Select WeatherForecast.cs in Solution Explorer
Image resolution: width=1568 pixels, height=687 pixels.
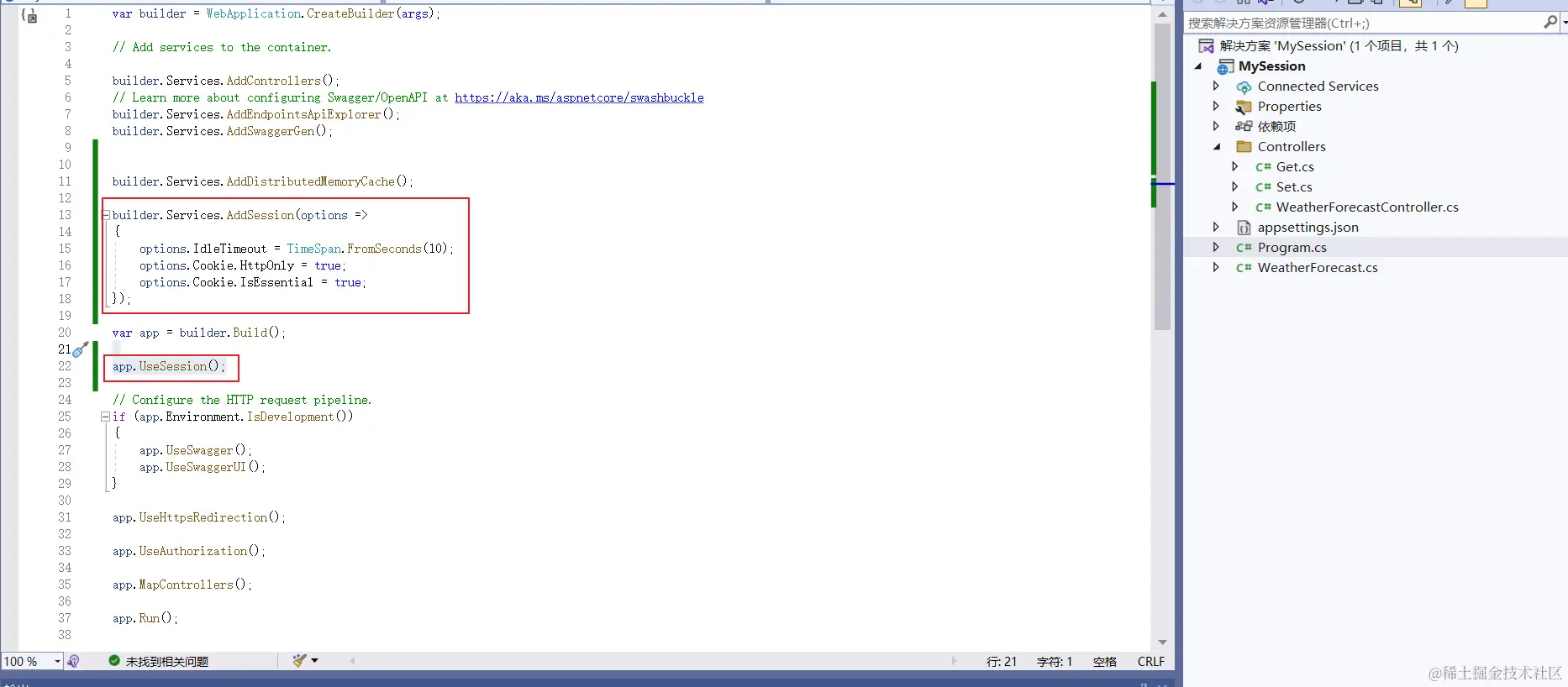[x=1318, y=268]
